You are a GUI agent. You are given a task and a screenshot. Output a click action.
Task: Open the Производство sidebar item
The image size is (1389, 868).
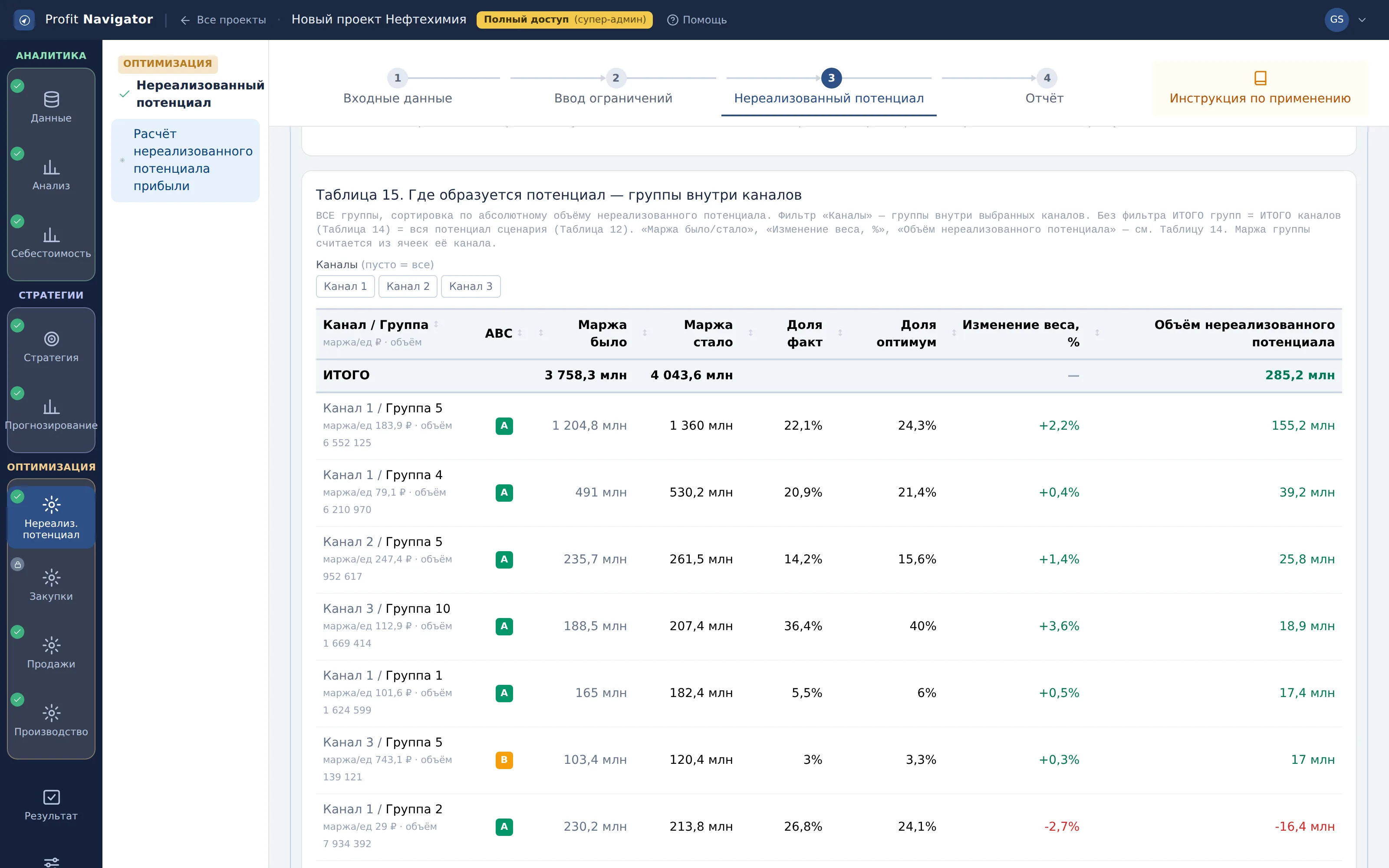coord(51,720)
